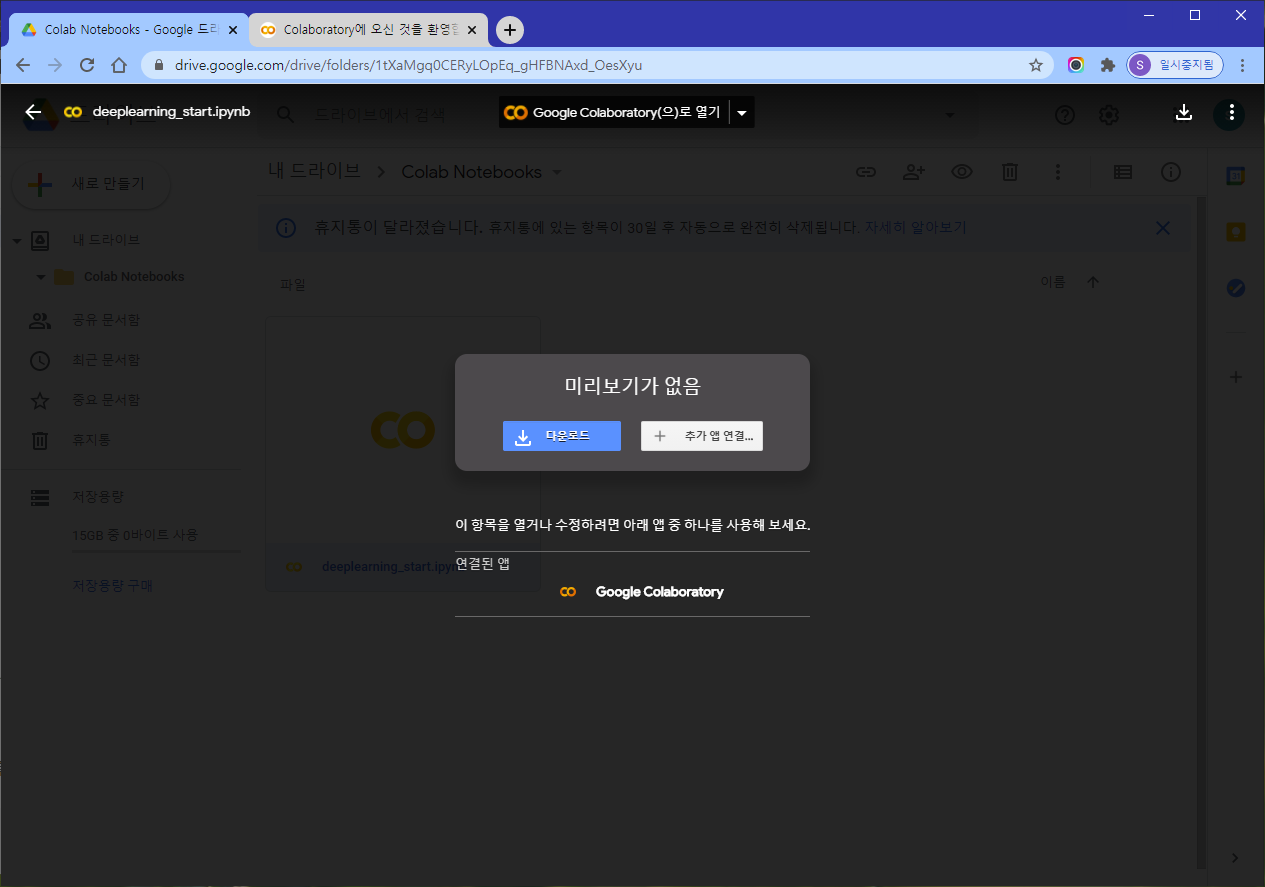Open the Extensions puzzle piece icon
Viewport: 1265px width, 887px height.
point(1107,65)
